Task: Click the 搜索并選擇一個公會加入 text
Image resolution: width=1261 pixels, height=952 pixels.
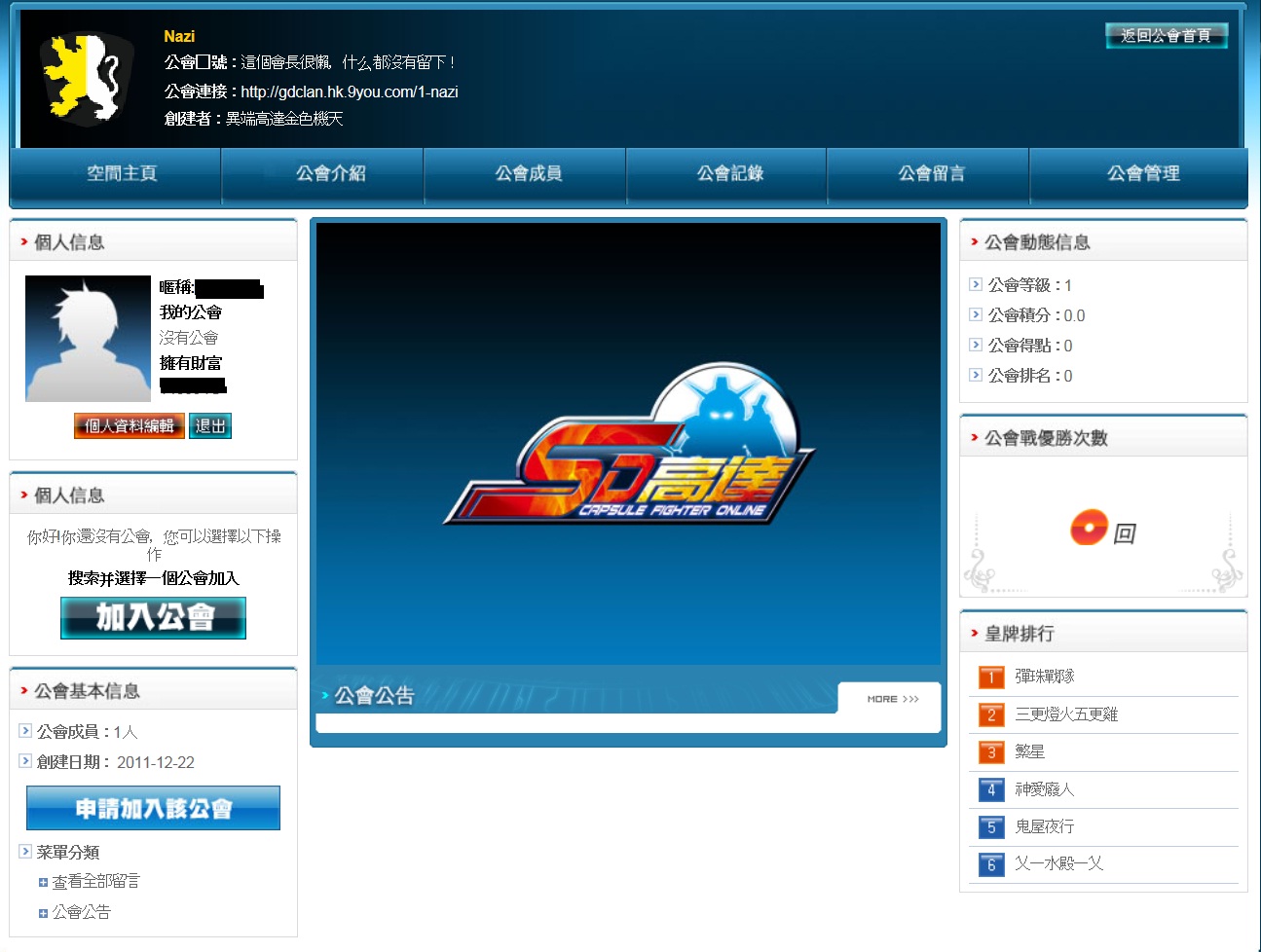Action: pos(153,578)
